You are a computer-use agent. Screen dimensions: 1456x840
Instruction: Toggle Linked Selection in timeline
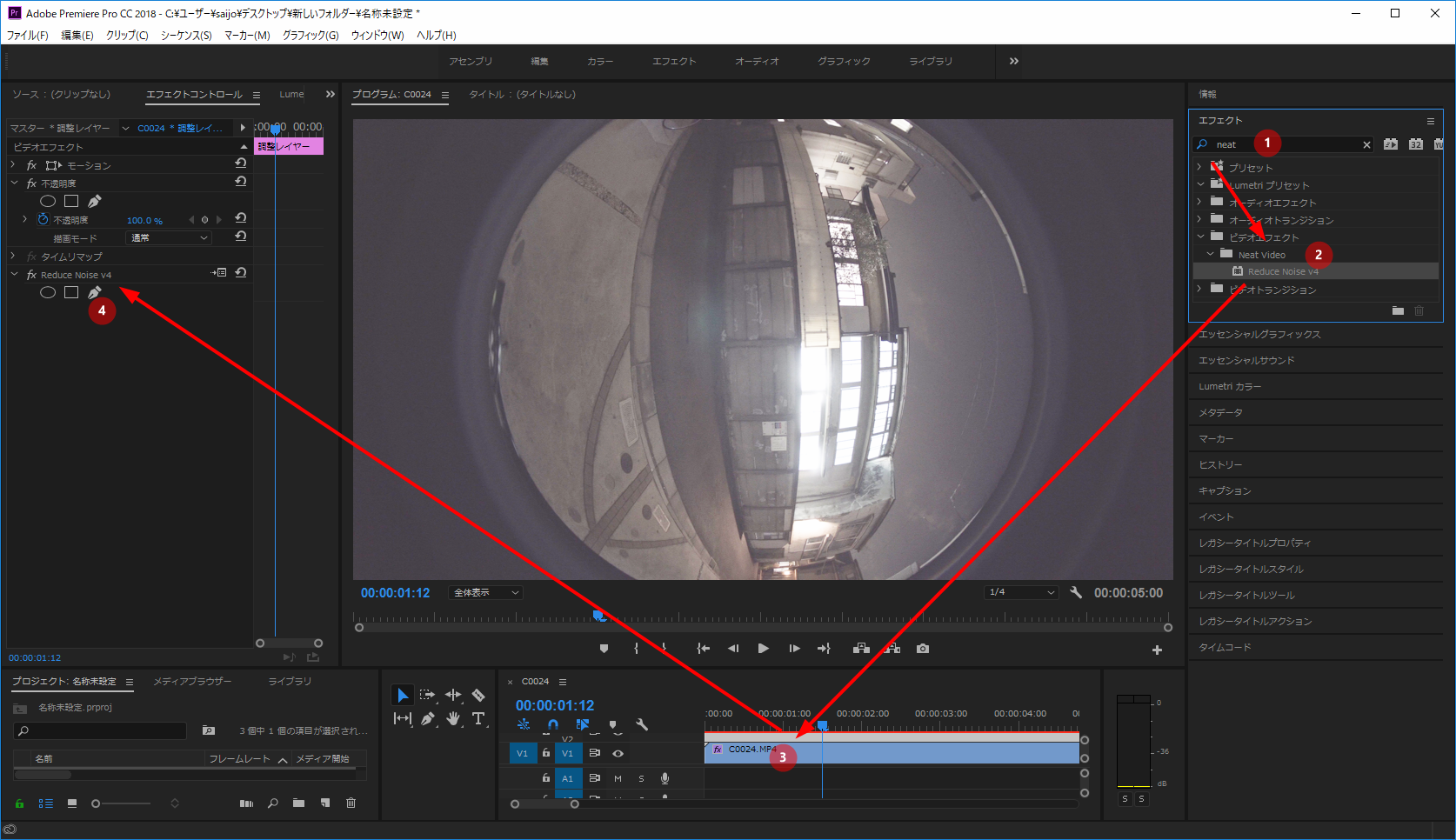[x=583, y=724]
